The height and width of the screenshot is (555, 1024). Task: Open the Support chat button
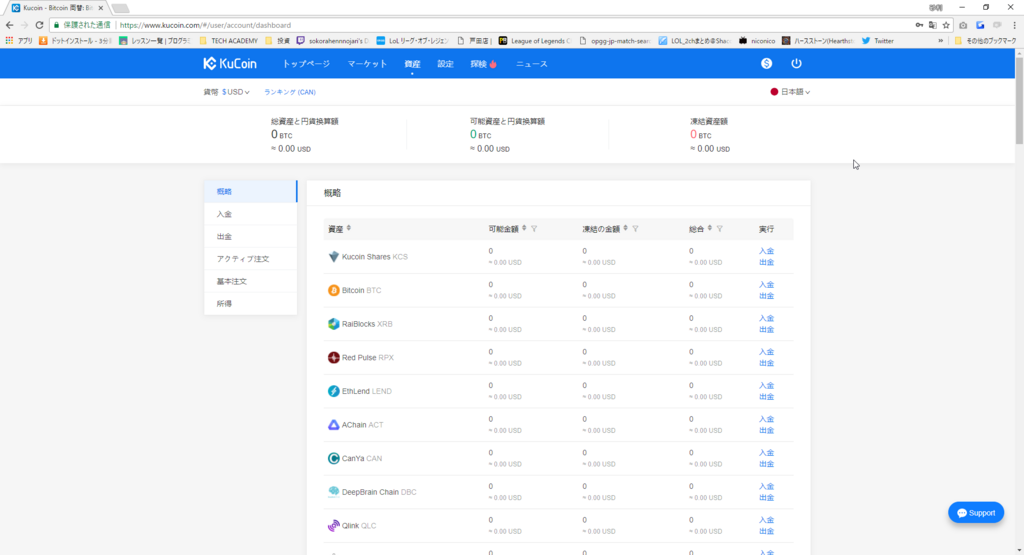pos(976,513)
